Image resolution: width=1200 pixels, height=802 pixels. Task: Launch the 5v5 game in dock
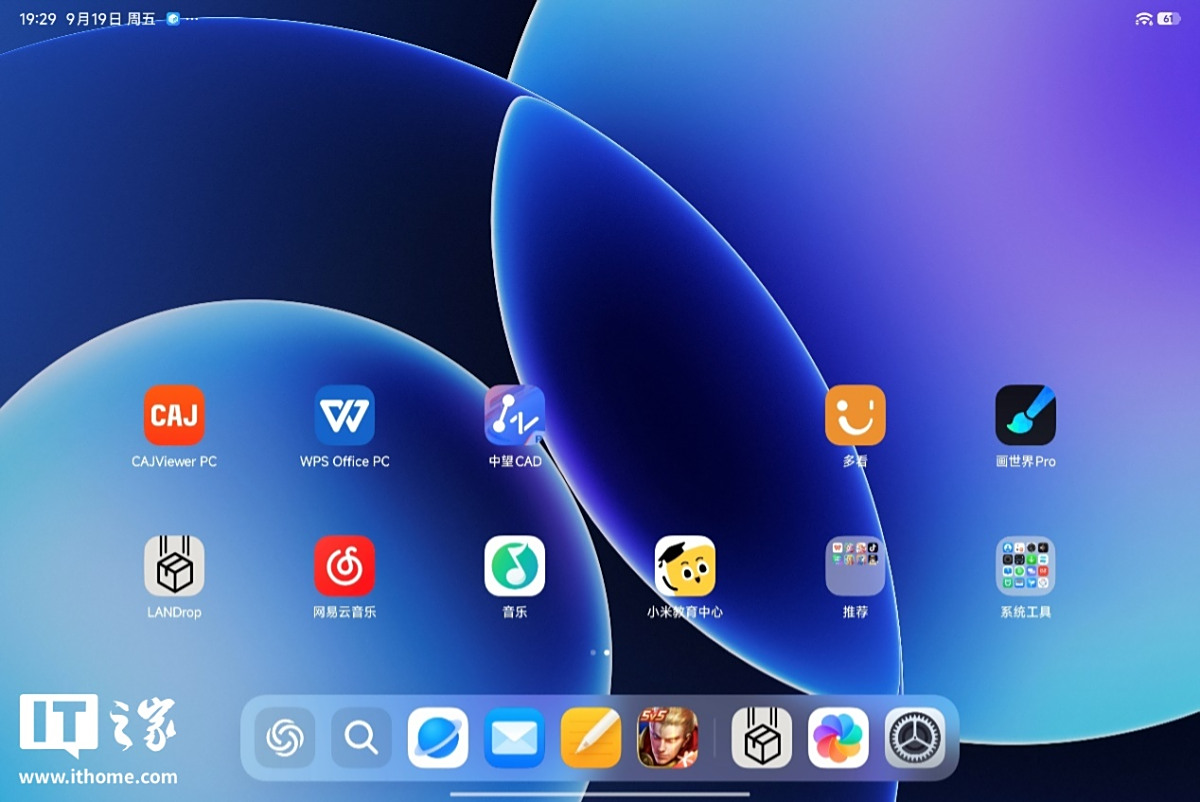667,738
